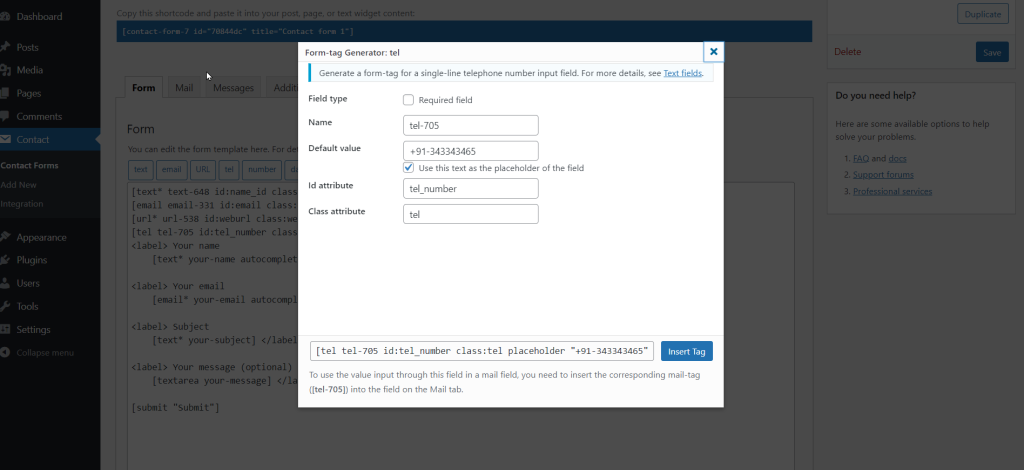Uncheck use text as placeholder option
The height and width of the screenshot is (470, 1024).
point(408,168)
